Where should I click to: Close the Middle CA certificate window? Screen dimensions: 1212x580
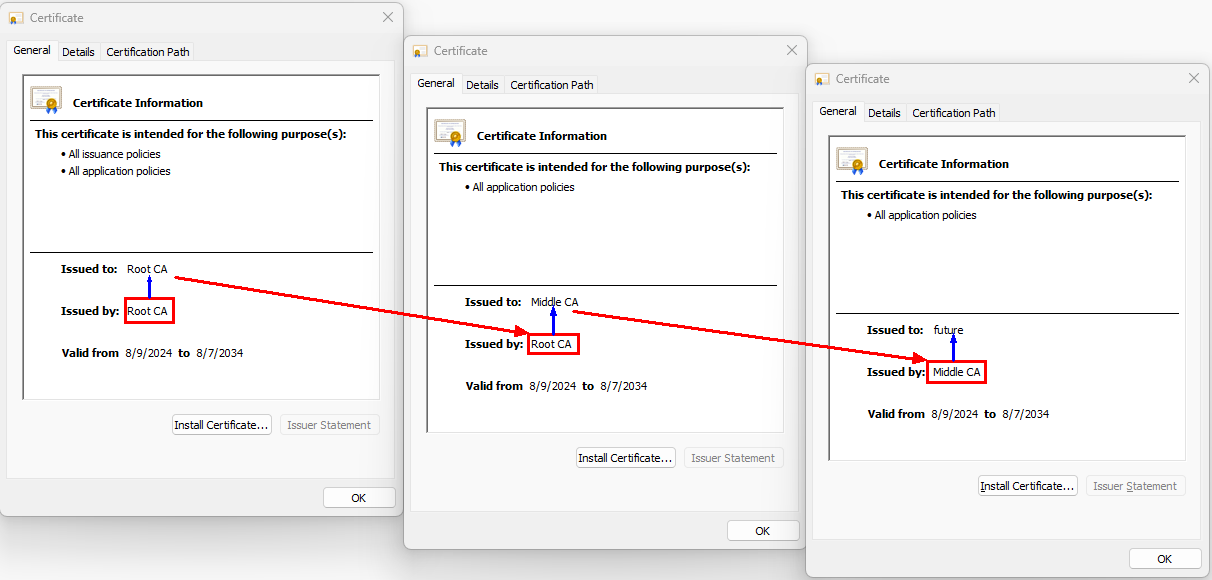792,50
